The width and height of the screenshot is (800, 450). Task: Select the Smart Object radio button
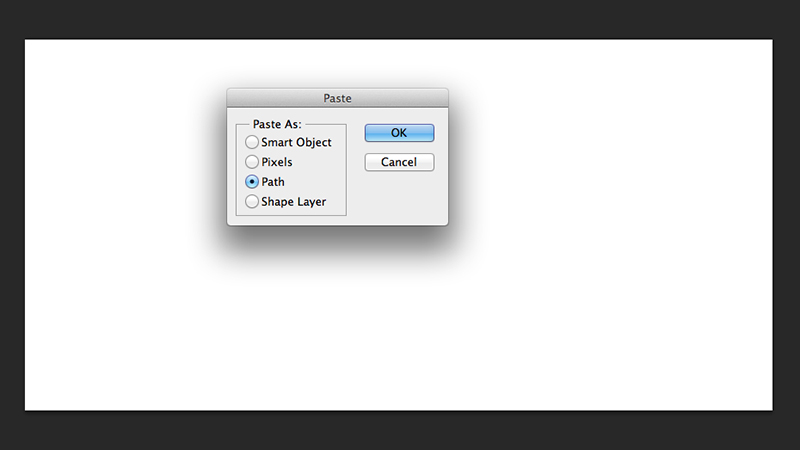[252, 142]
